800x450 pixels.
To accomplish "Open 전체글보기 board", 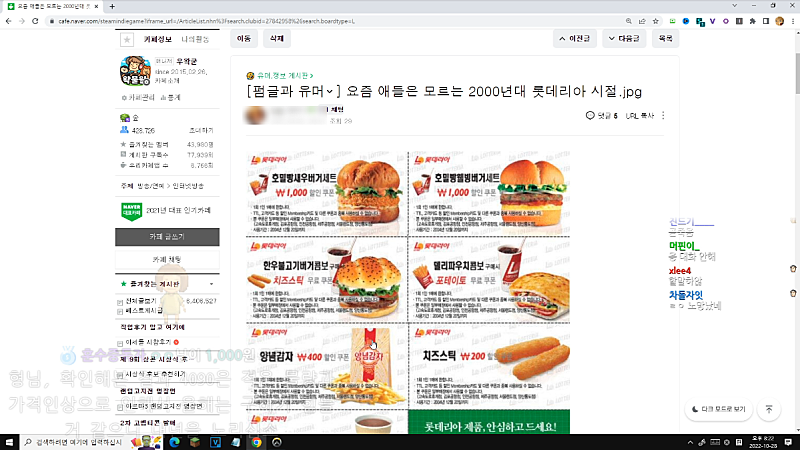I will pyautogui.click(x=141, y=301).
